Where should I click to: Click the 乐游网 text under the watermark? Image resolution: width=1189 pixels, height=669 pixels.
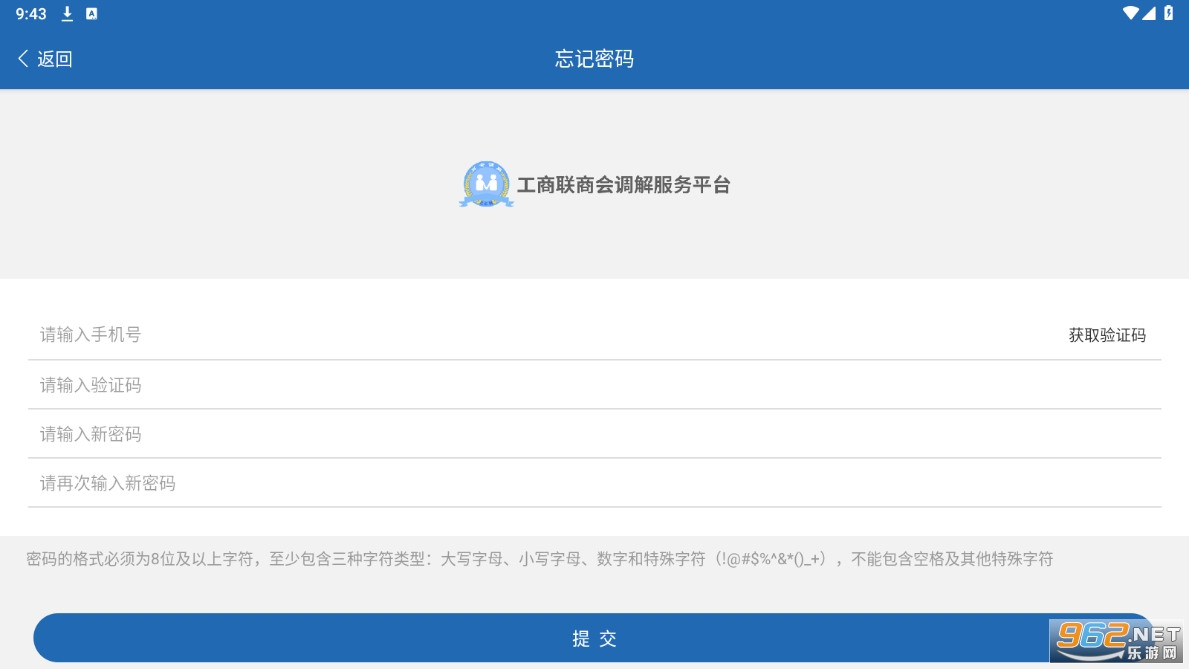tap(1151, 653)
